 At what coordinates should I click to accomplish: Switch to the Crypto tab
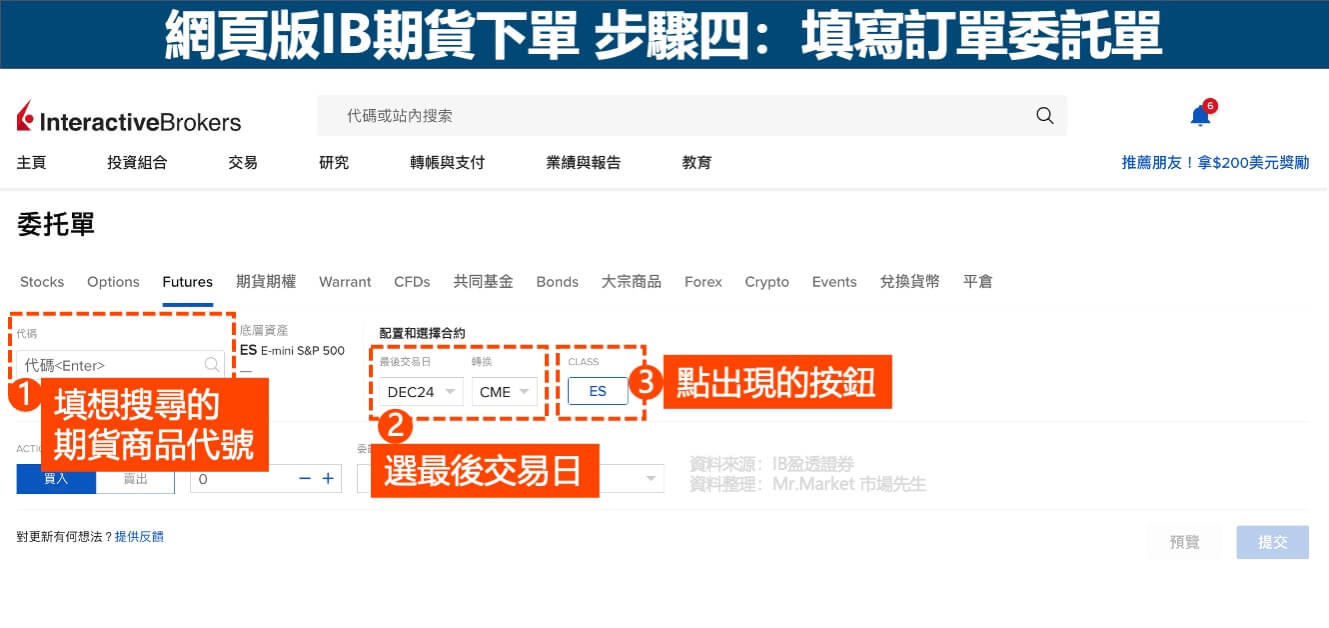click(767, 282)
